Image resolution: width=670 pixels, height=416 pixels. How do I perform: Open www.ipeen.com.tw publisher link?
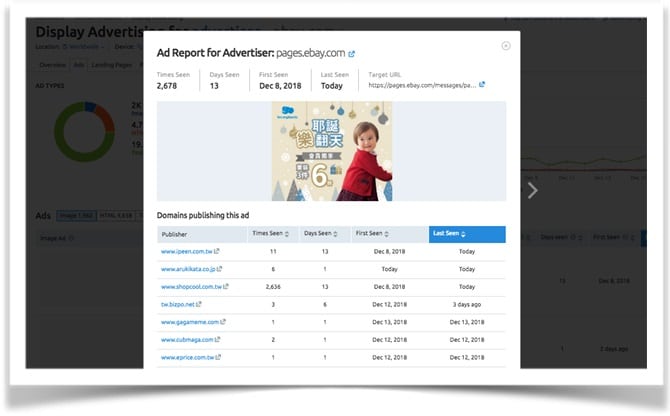[187, 252]
